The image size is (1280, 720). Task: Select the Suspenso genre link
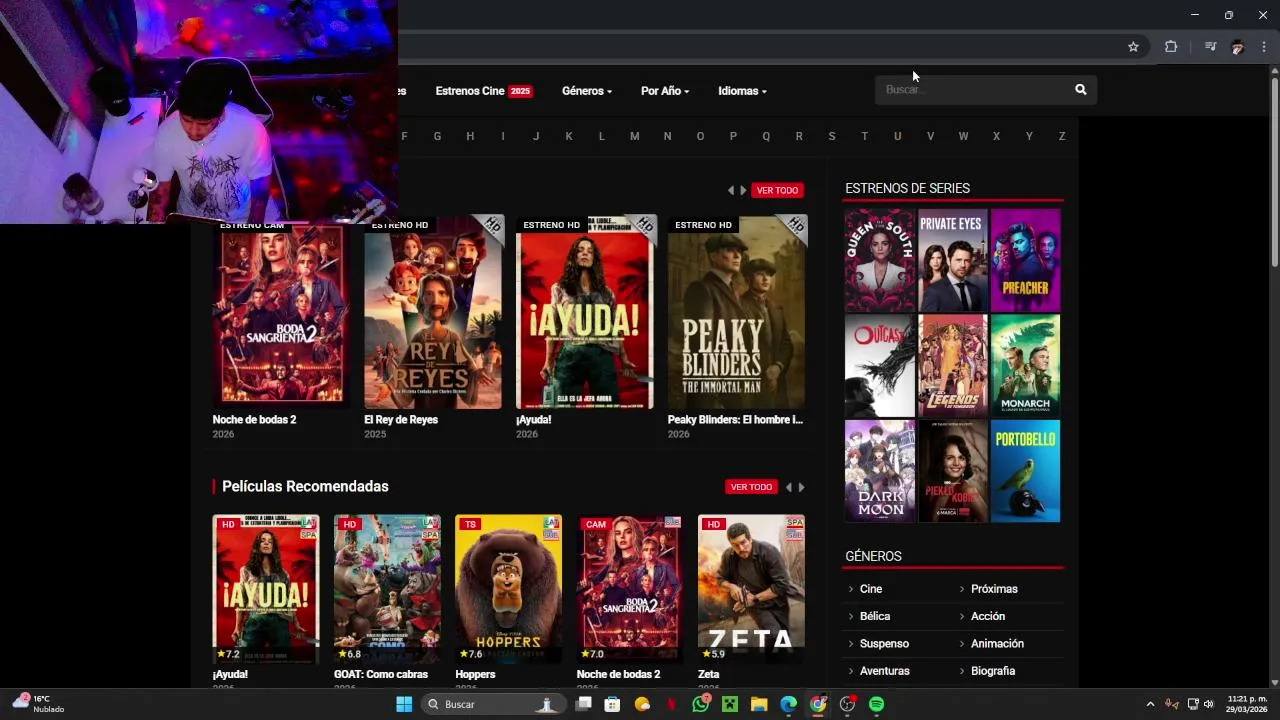pyautogui.click(x=884, y=644)
